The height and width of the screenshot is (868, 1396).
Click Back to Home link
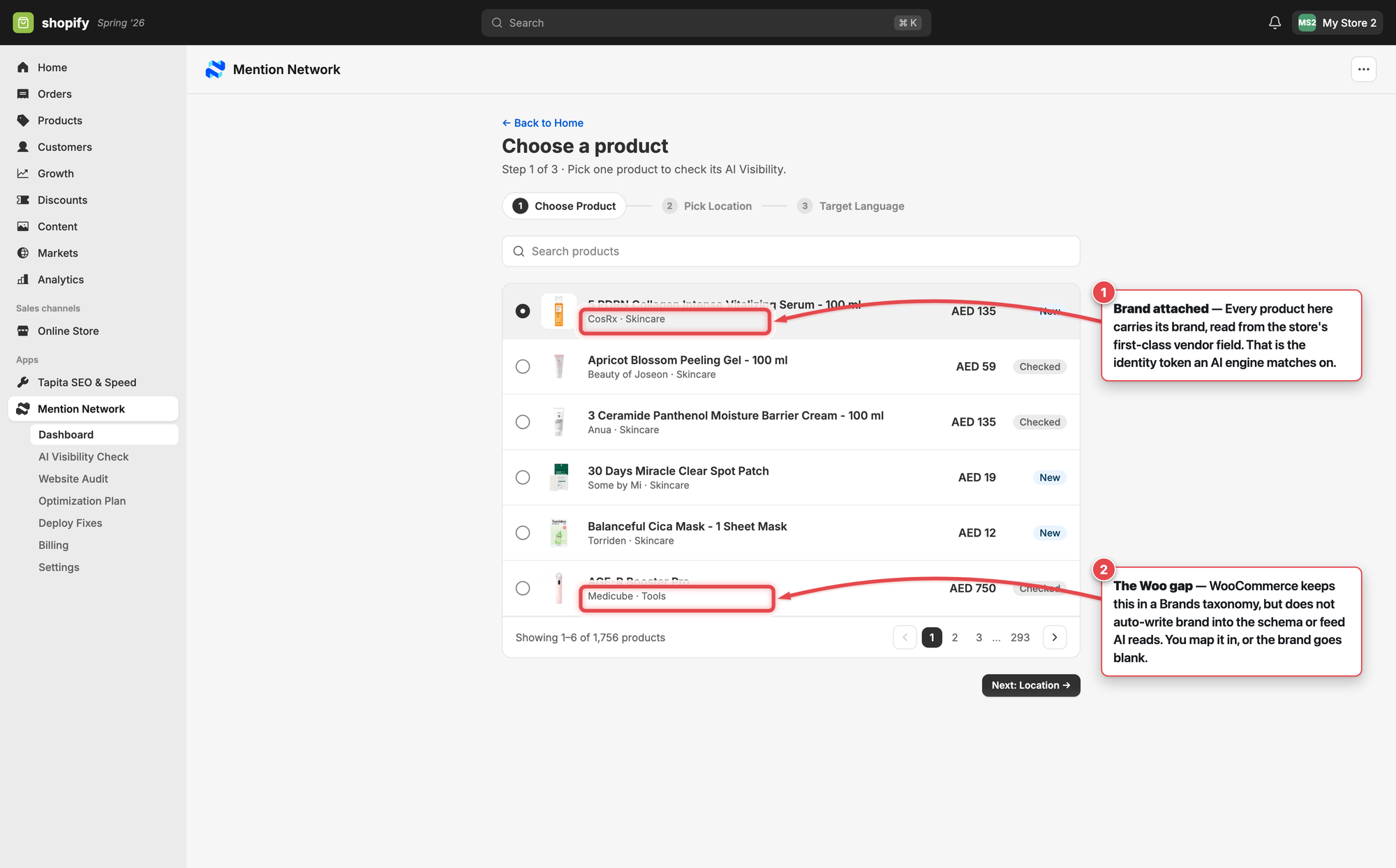(x=542, y=123)
